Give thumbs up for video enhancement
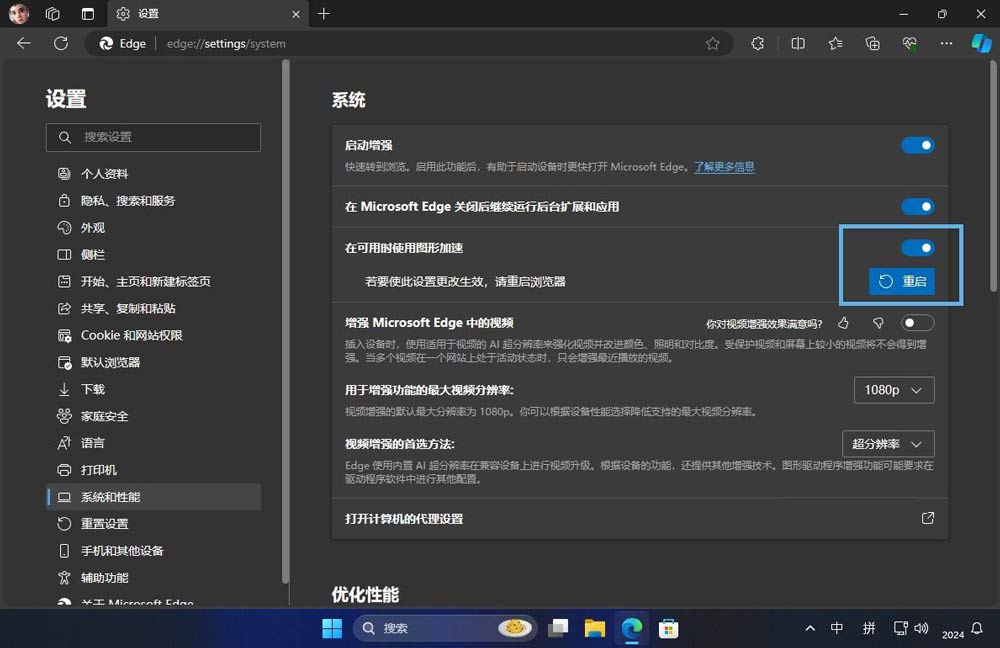This screenshot has width=1000, height=648. (843, 323)
